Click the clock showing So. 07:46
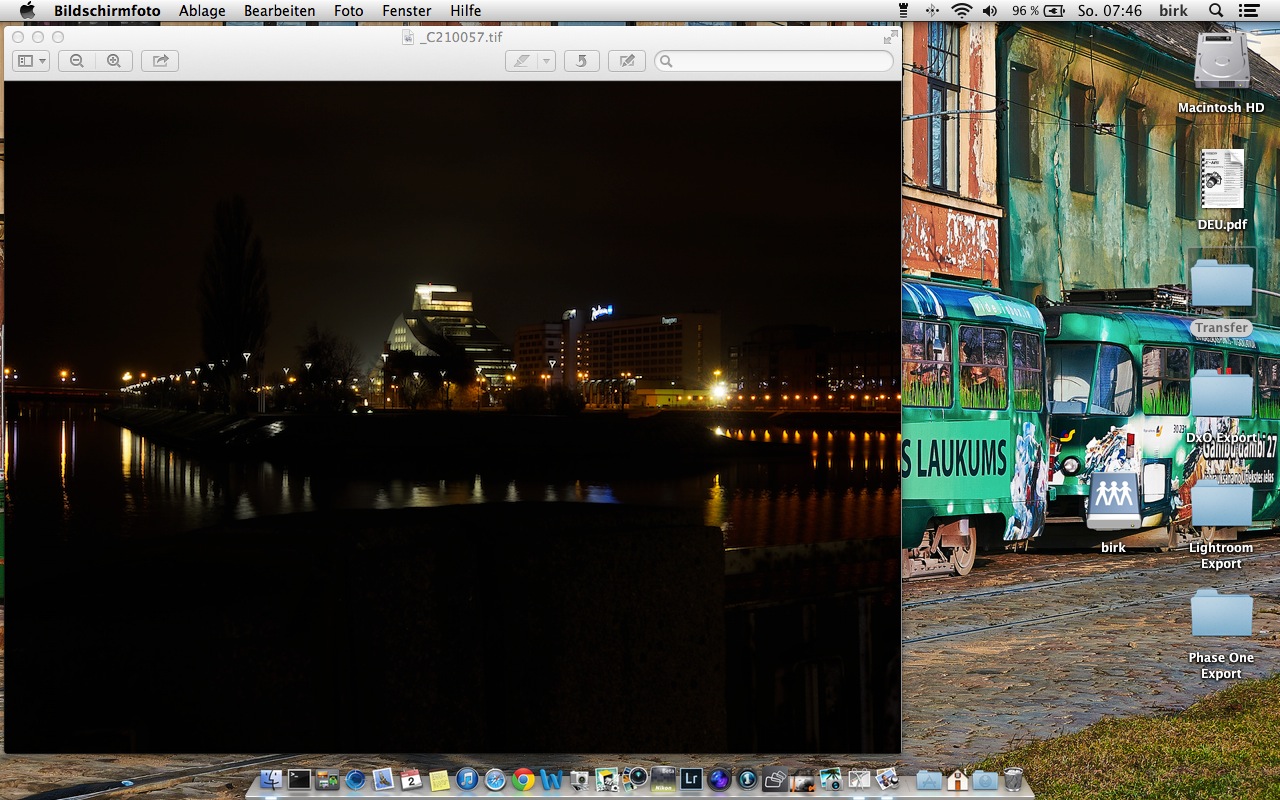This screenshot has width=1280, height=800. pyautogui.click(x=1110, y=11)
